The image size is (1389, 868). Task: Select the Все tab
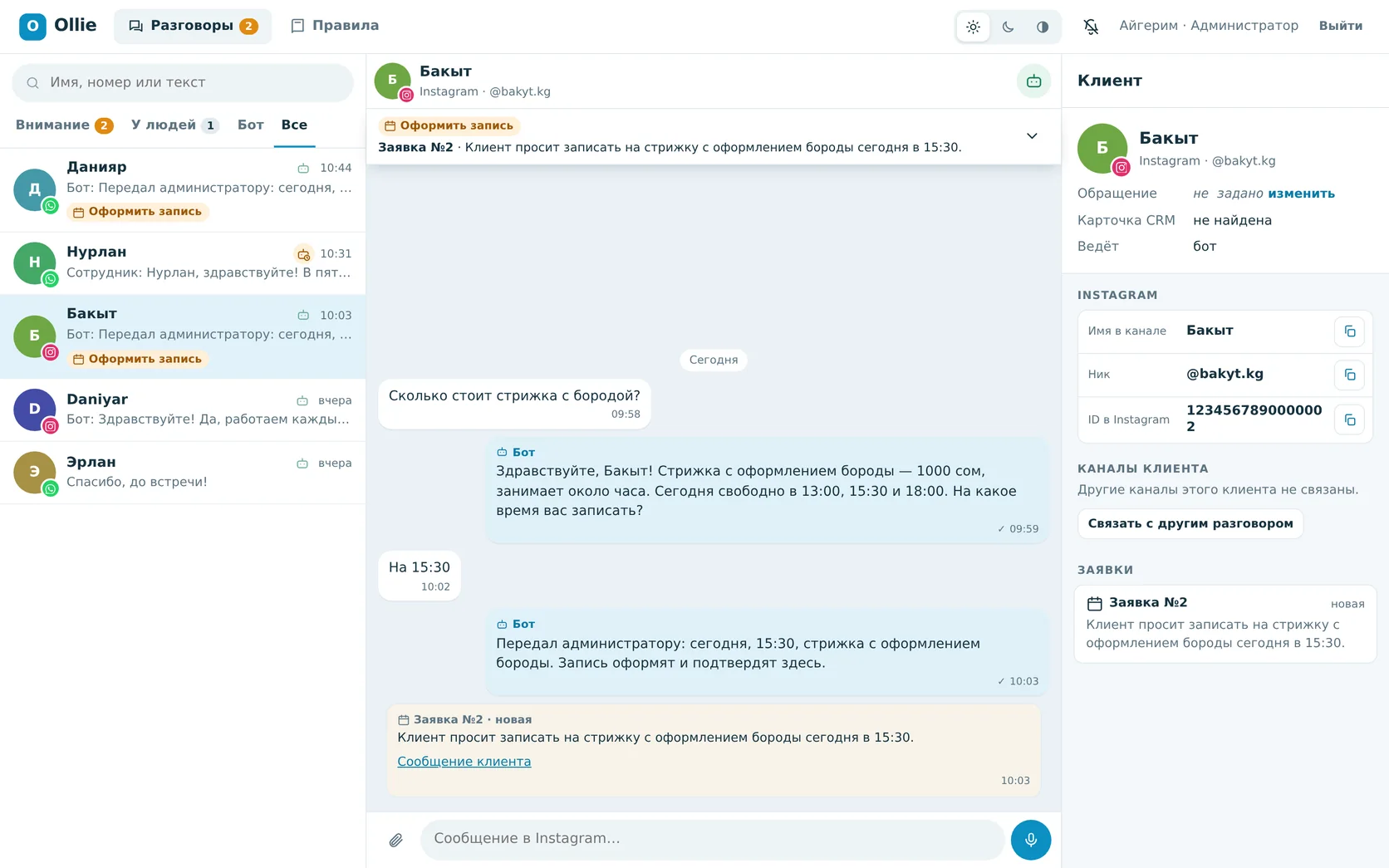(294, 125)
